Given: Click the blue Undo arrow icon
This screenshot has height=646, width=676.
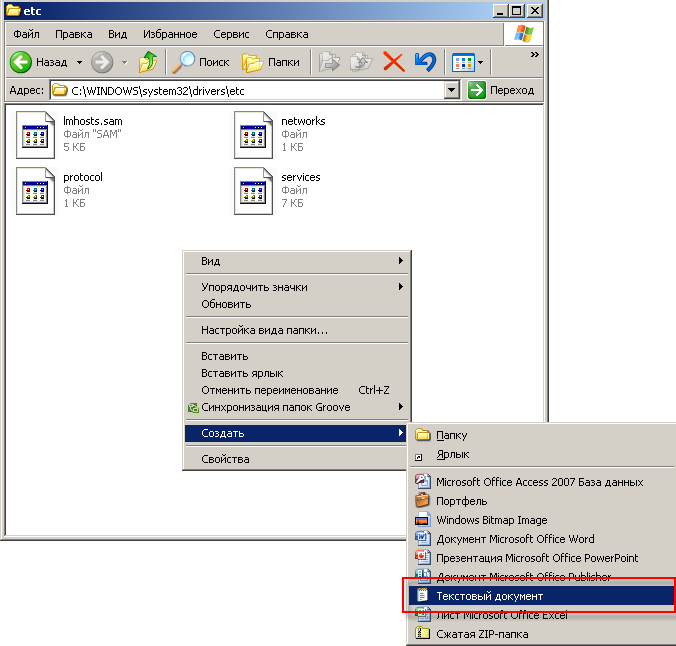Looking at the screenshot, I should pyautogui.click(x=426, y=62).
